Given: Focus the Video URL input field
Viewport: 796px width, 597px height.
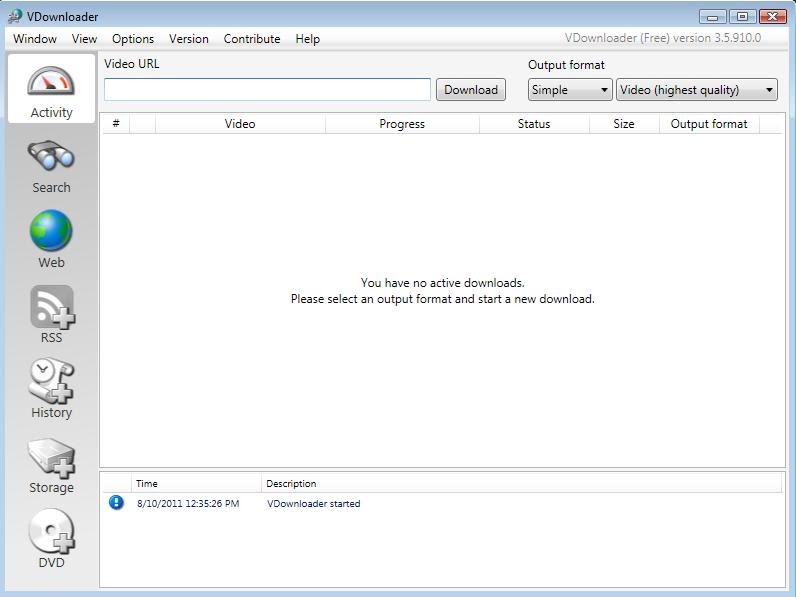Looking at the screenshot, I should pos(267,90).
